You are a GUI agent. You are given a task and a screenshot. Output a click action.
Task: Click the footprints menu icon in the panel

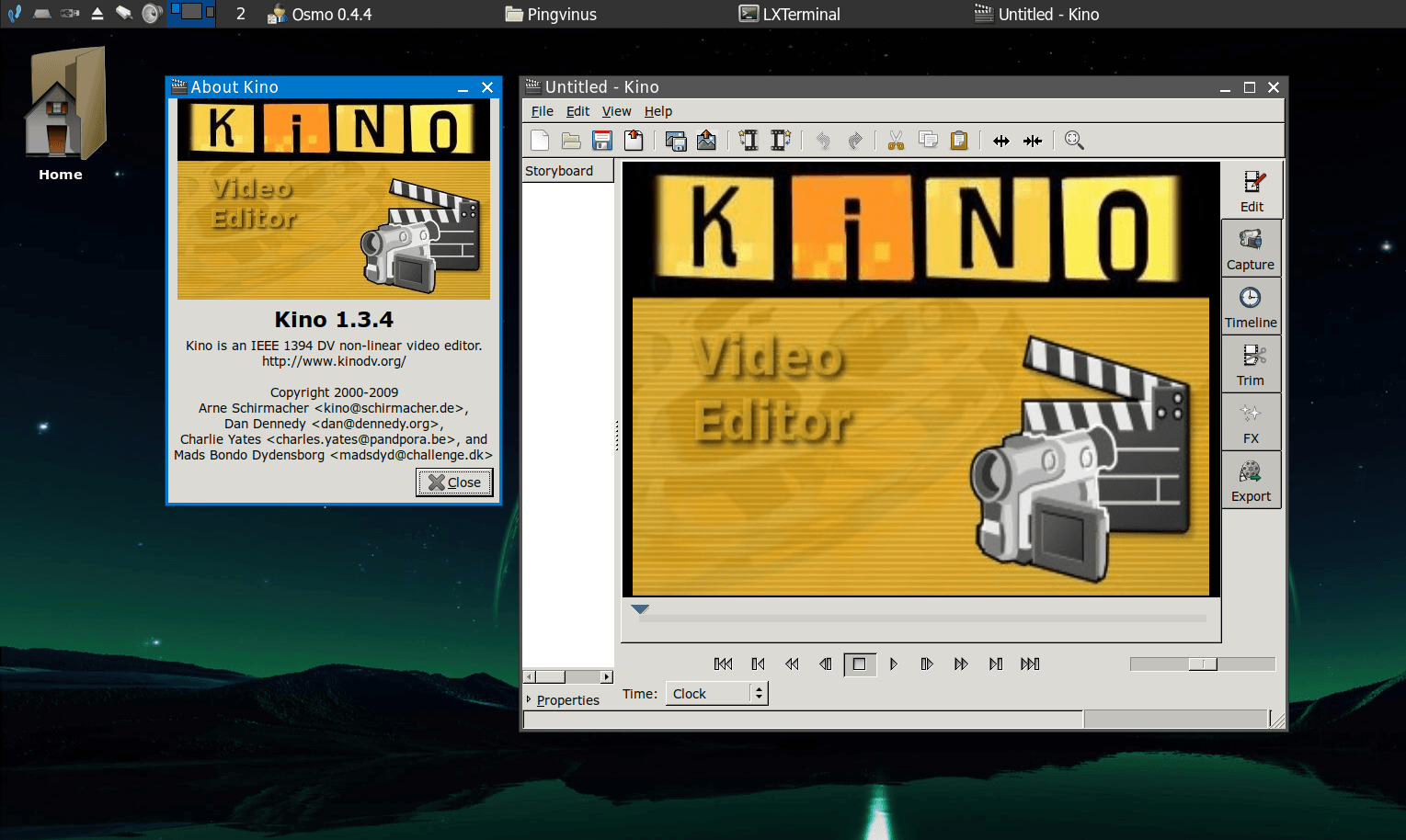pos(14,13)
